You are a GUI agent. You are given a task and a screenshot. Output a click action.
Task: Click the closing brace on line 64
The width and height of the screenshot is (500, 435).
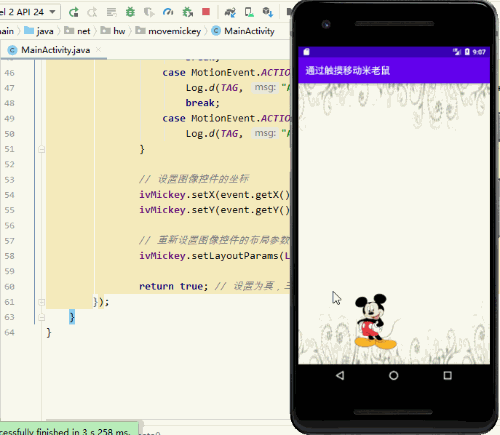[x=49, y=332]
